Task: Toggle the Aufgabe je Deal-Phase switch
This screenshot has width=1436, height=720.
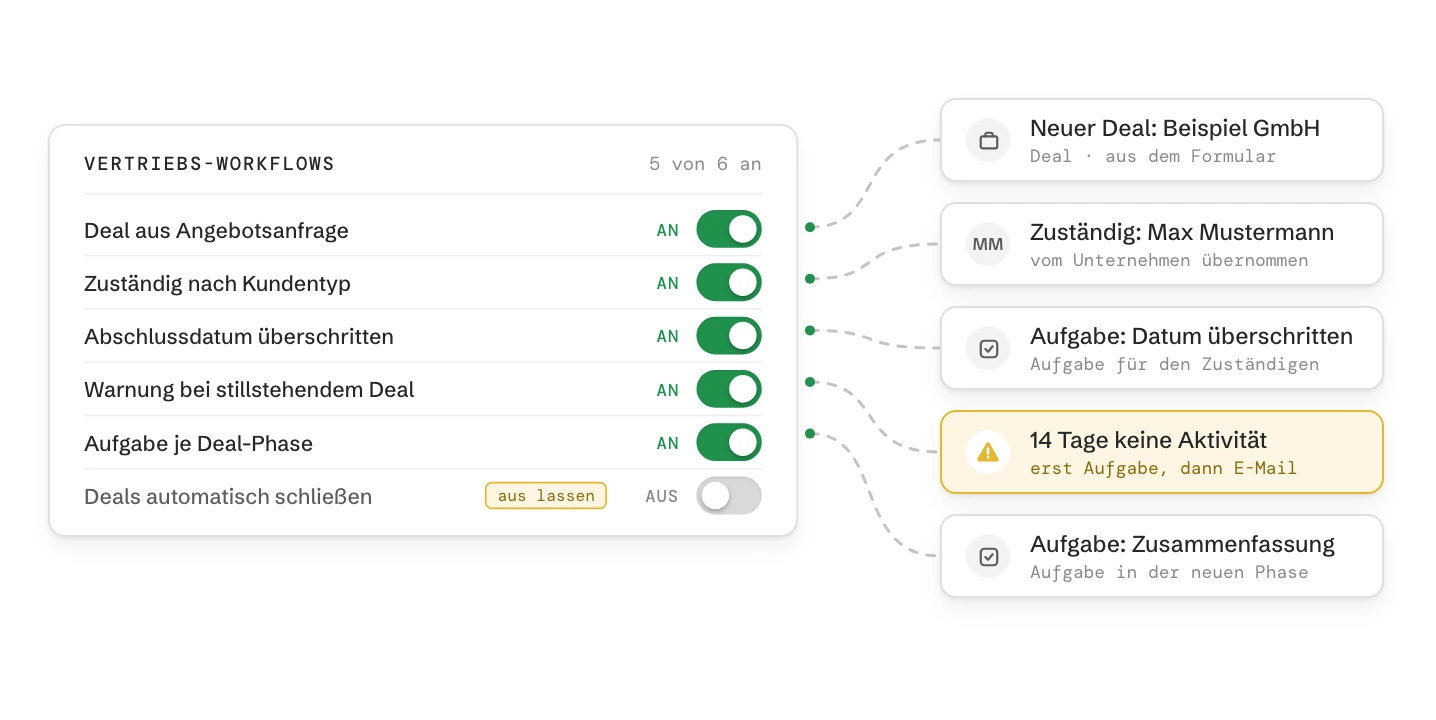Action: tap(729, 442)
